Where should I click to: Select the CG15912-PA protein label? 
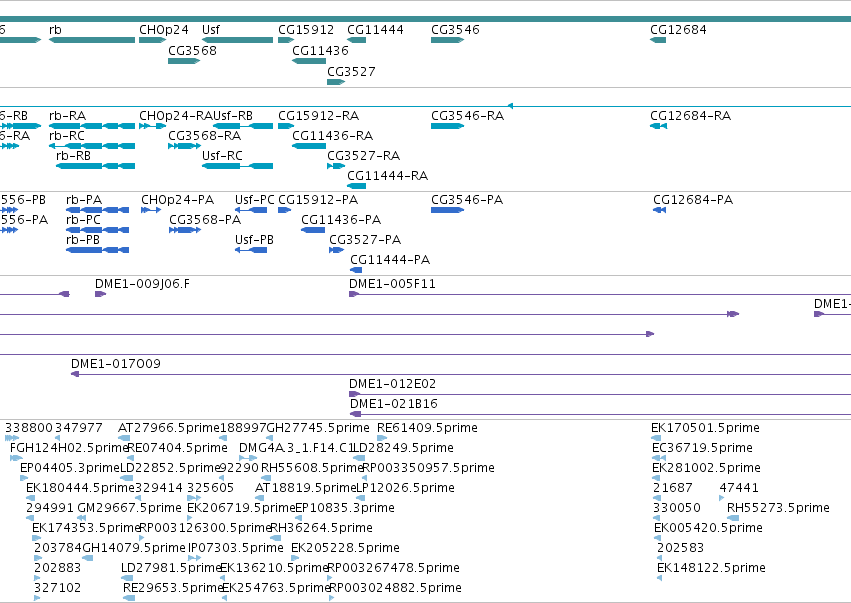[318, 200]
